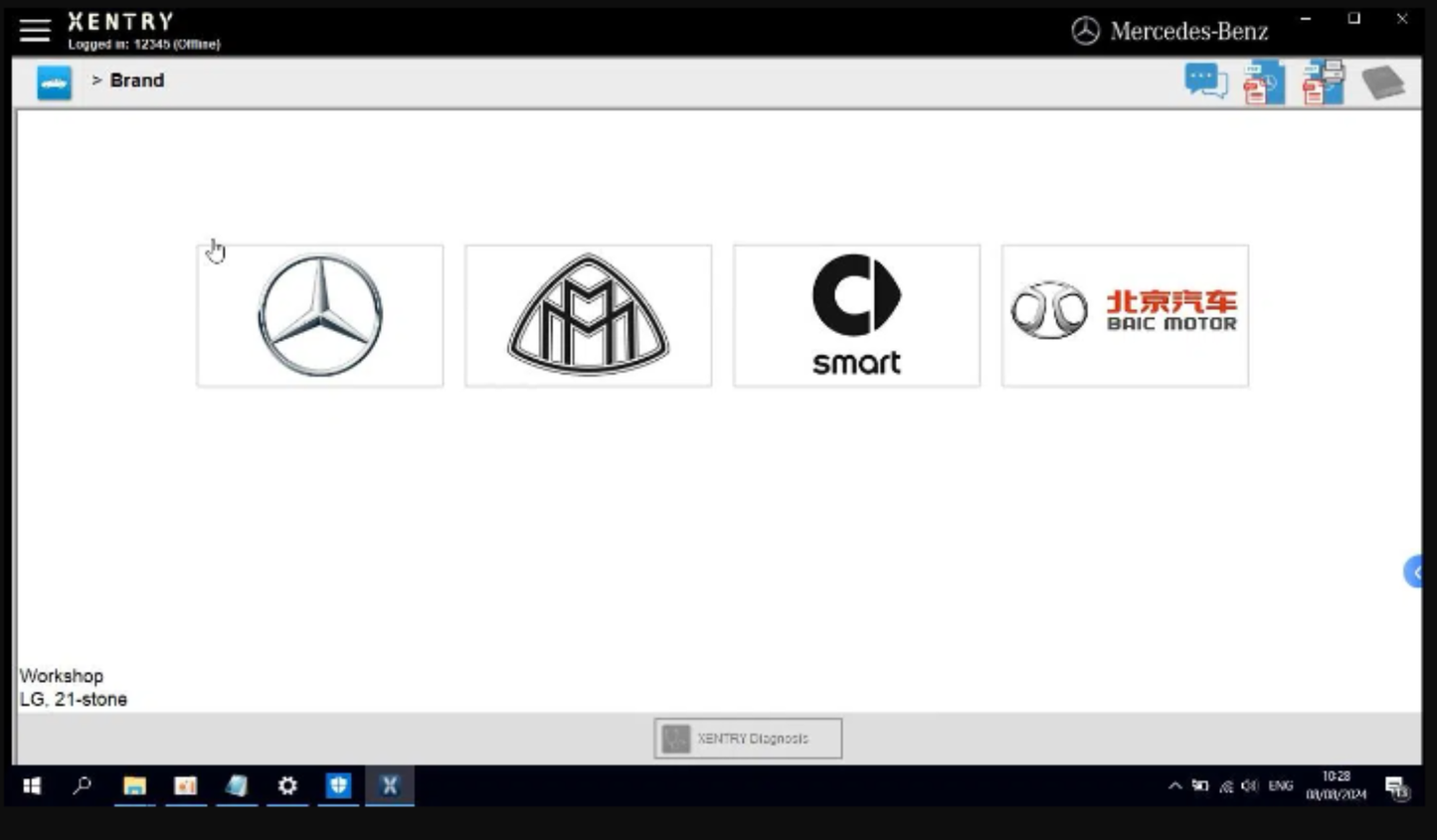Select the Mercedes-Benz star brand tile

(320, 315)
